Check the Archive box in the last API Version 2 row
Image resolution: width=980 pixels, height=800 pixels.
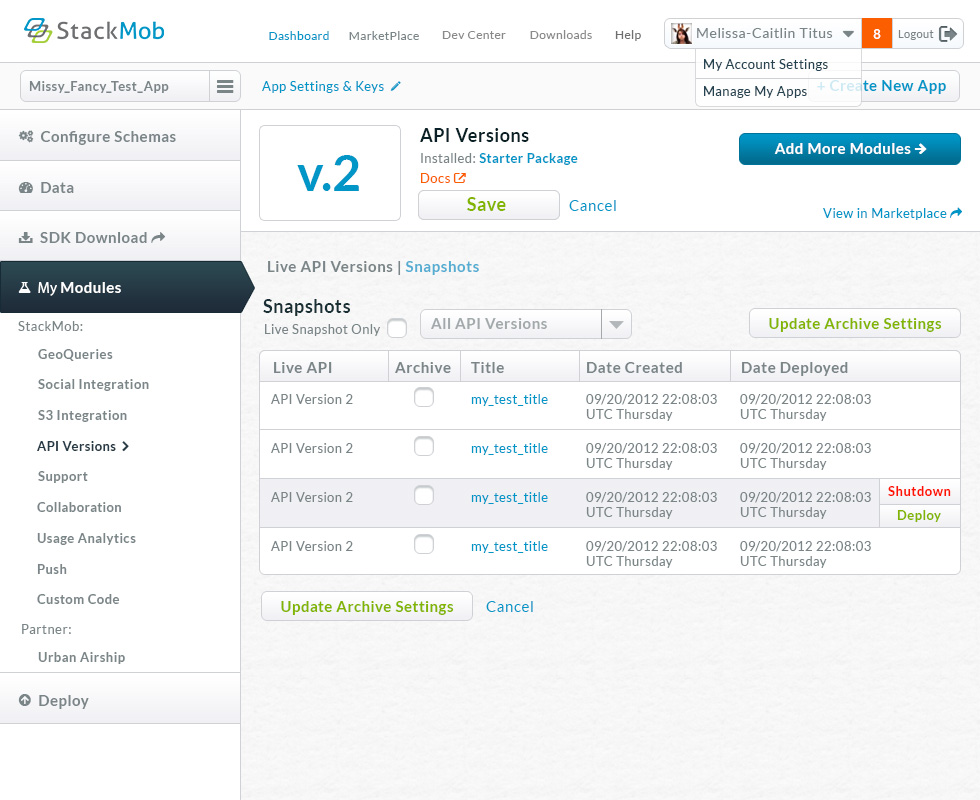click(424, 544)
